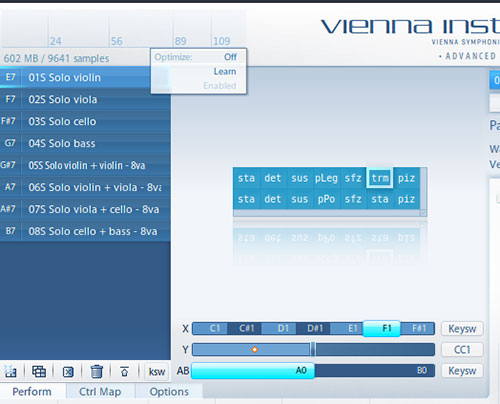The height and width of the screenshot is (404, 500).
Task: Click the Y-axis slider divider handle
Action: tap(313, 349)
